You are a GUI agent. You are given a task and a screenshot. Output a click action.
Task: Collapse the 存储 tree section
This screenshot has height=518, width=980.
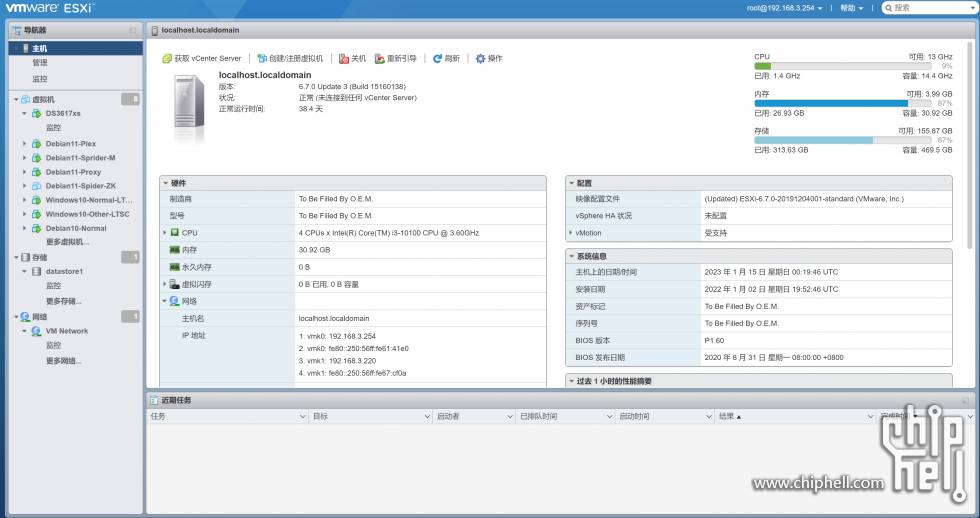[16, 257]
